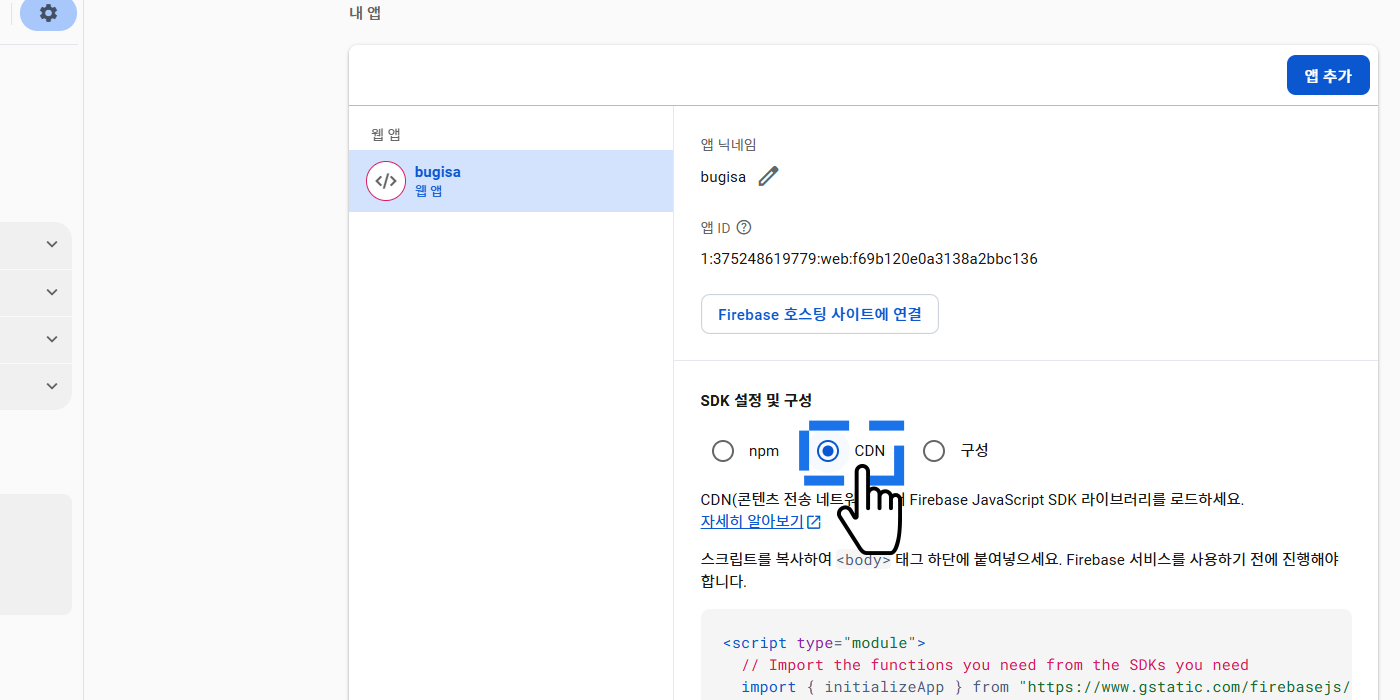The image size is (1400, 700).
Task: Select the bugisa web app code icon
Action: [386, 181]
